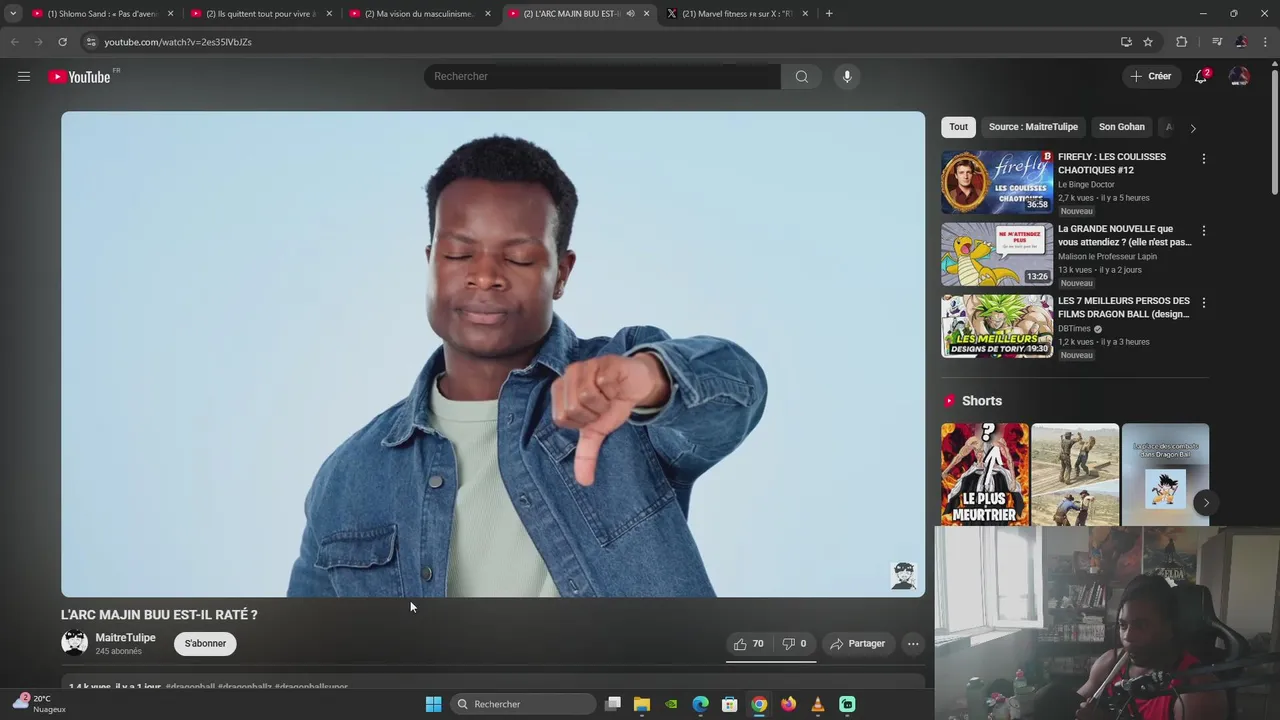Open the Windows Start menu
This screenshot has width=1280, height=720.
433,704
